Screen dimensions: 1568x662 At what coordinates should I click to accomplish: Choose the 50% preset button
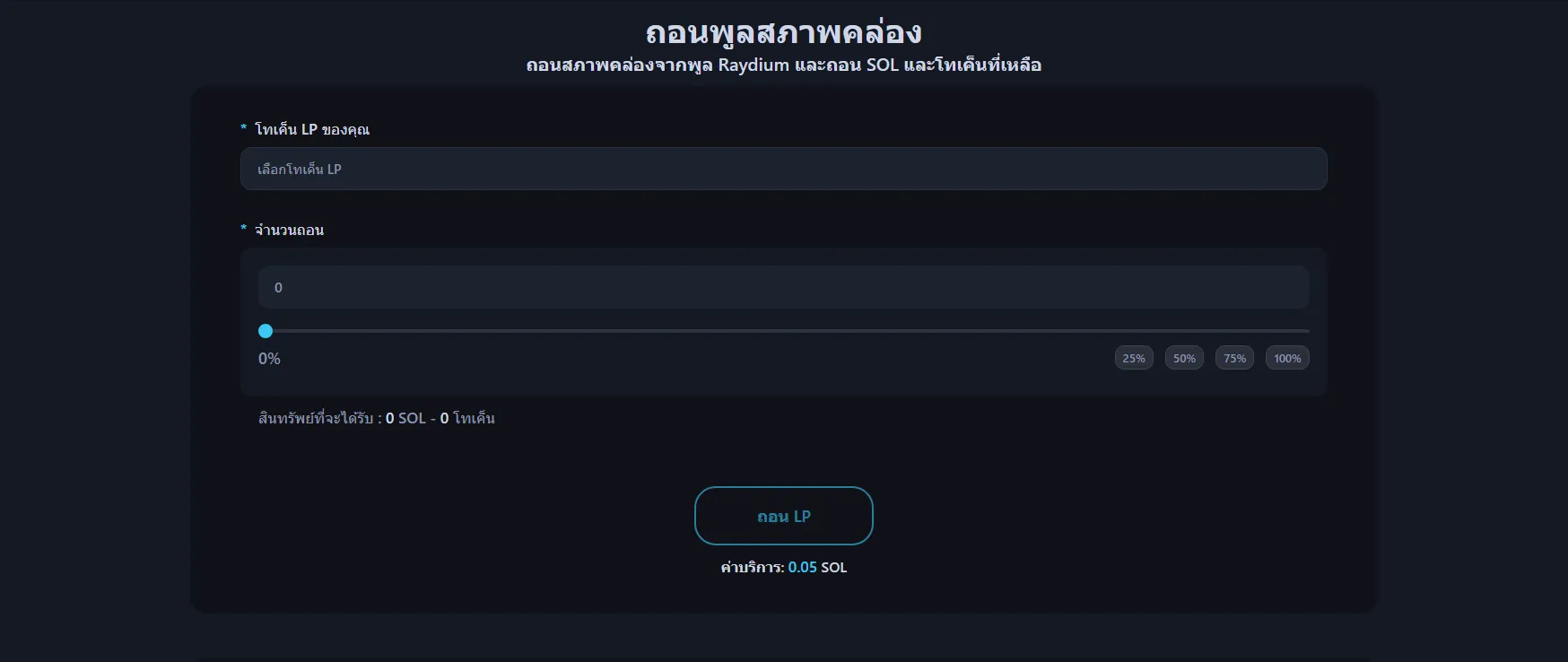1184,358
